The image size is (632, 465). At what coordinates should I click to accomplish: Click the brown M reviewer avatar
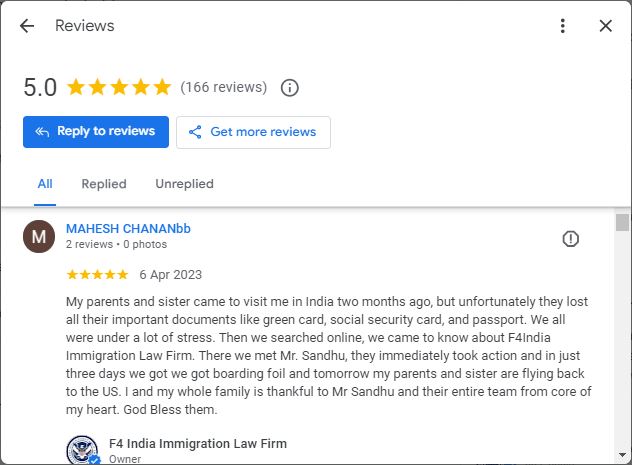click(x=39, y=237)
